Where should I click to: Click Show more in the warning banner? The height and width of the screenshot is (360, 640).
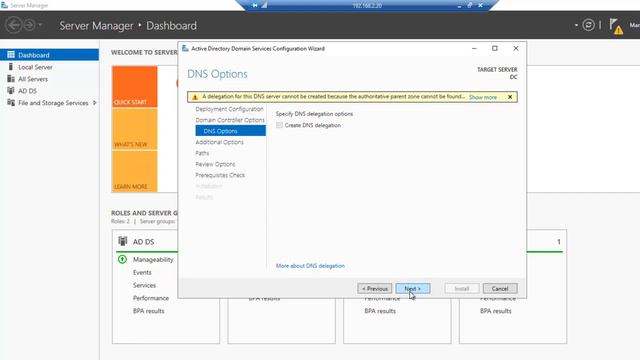point(483,97)
